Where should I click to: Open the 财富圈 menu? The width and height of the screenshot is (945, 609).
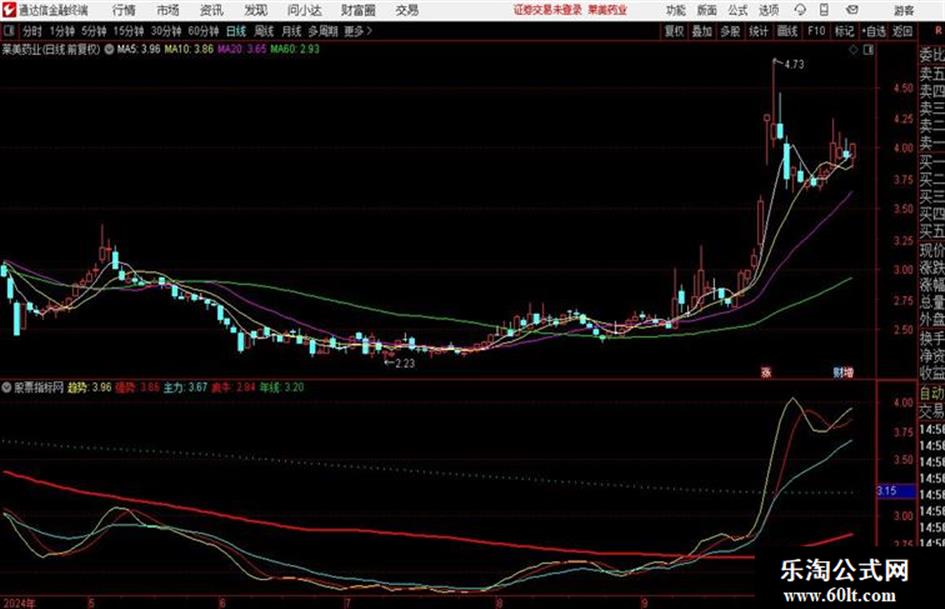pyautogui.click(x=358, y=10)
